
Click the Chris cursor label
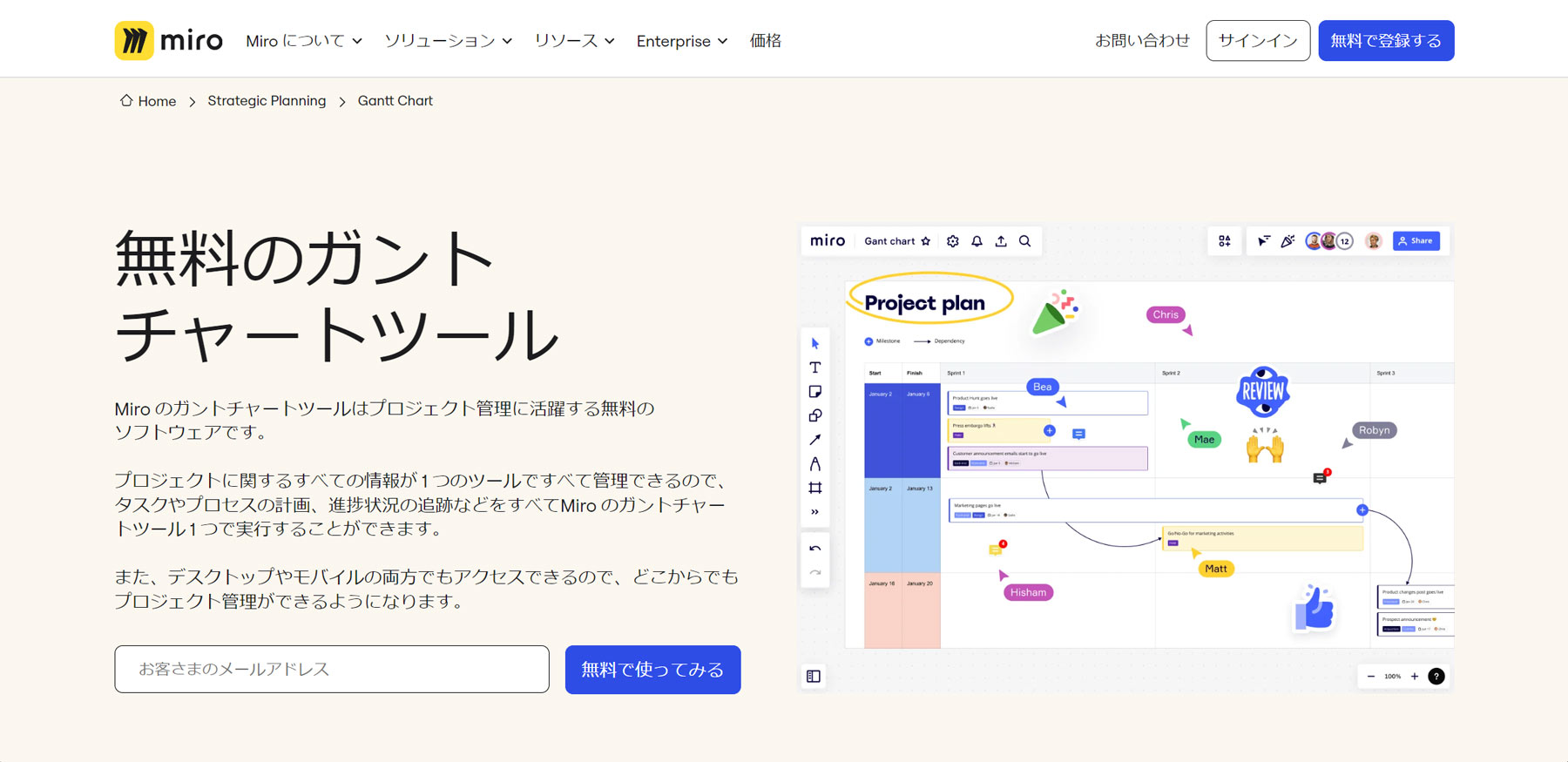tap(1166, 315)
